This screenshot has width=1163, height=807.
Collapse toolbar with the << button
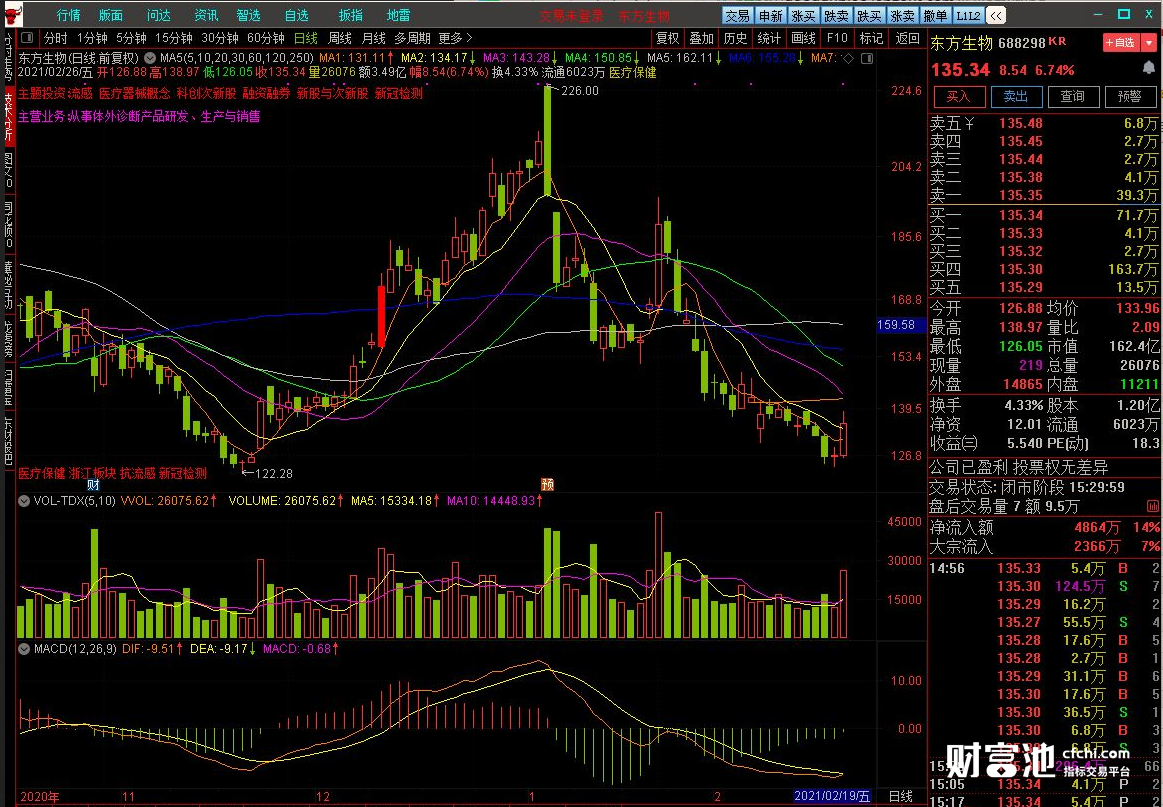997,16
